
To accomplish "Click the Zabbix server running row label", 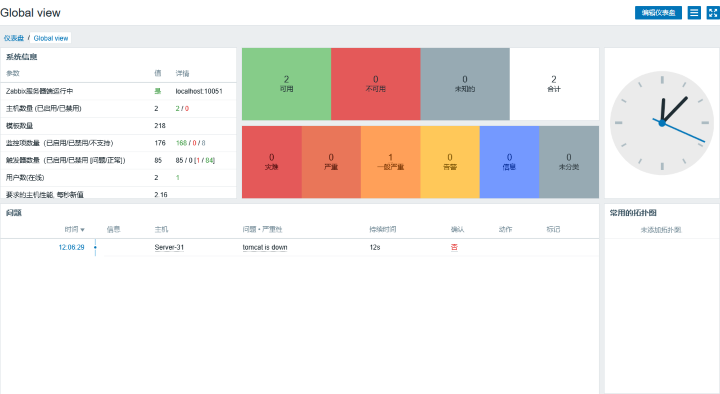I will (39, 91).
